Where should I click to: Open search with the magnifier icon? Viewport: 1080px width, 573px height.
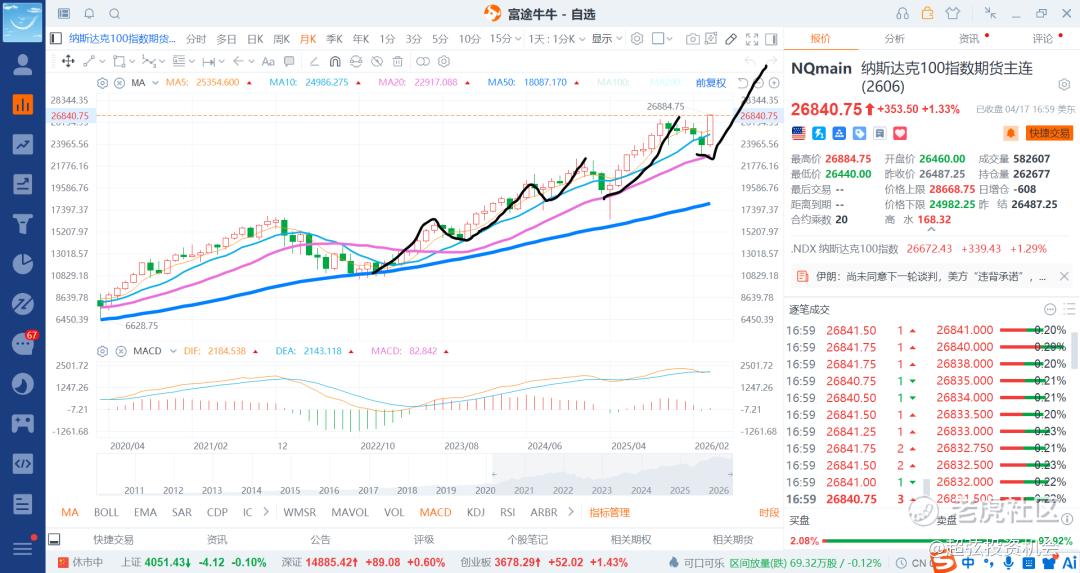coord(115,13)
